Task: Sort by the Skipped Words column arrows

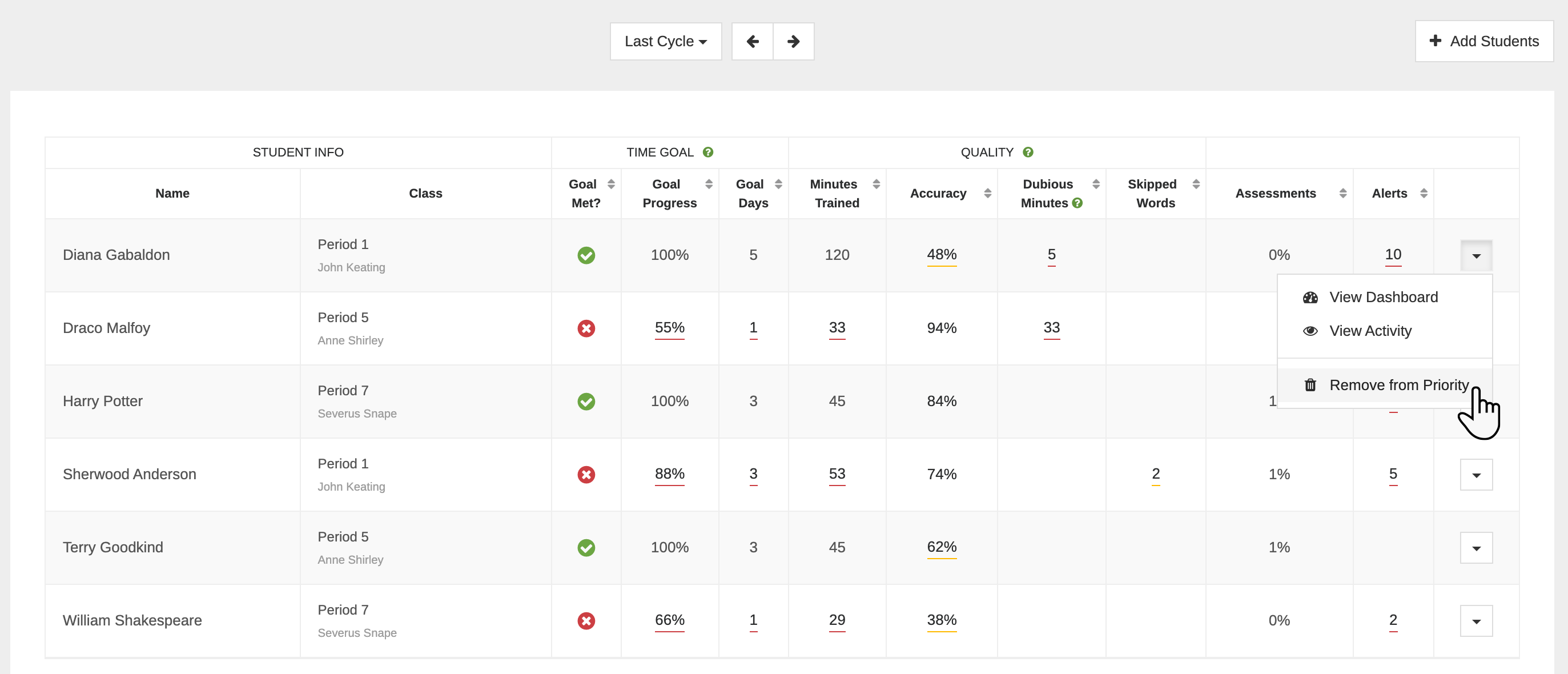Action: 1196,184
